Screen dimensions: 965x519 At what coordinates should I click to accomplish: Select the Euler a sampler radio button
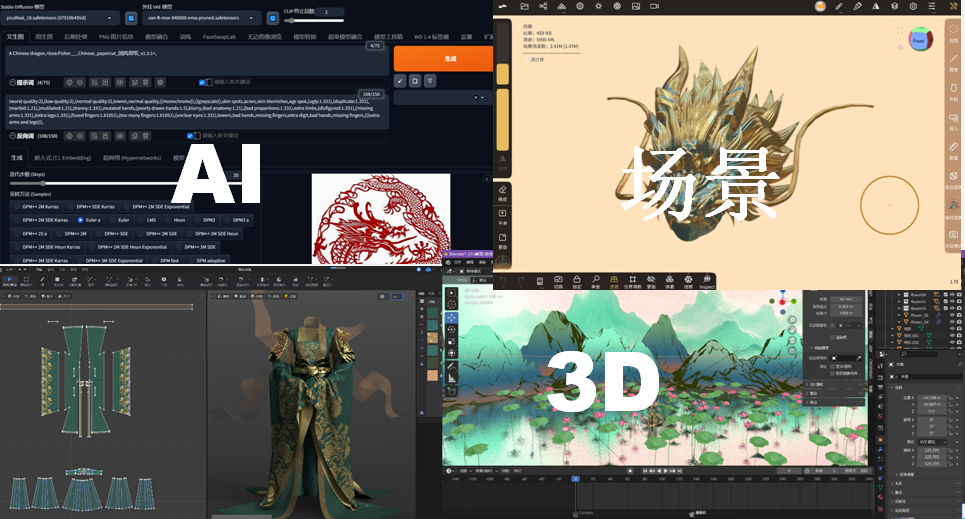coord(81,220)
